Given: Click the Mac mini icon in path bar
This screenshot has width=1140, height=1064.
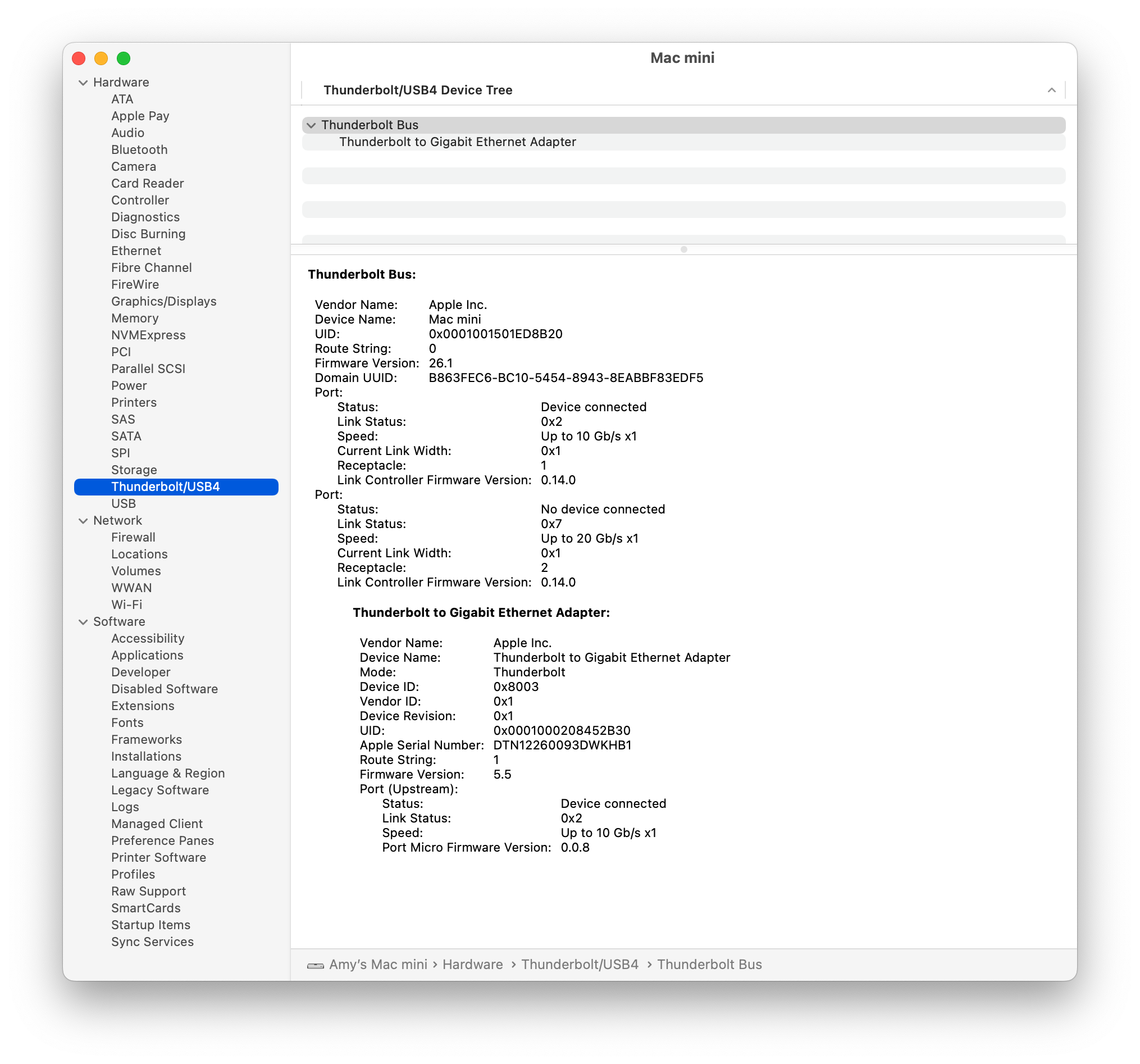Looking at the screenshot, I should [x=316, y=965].
